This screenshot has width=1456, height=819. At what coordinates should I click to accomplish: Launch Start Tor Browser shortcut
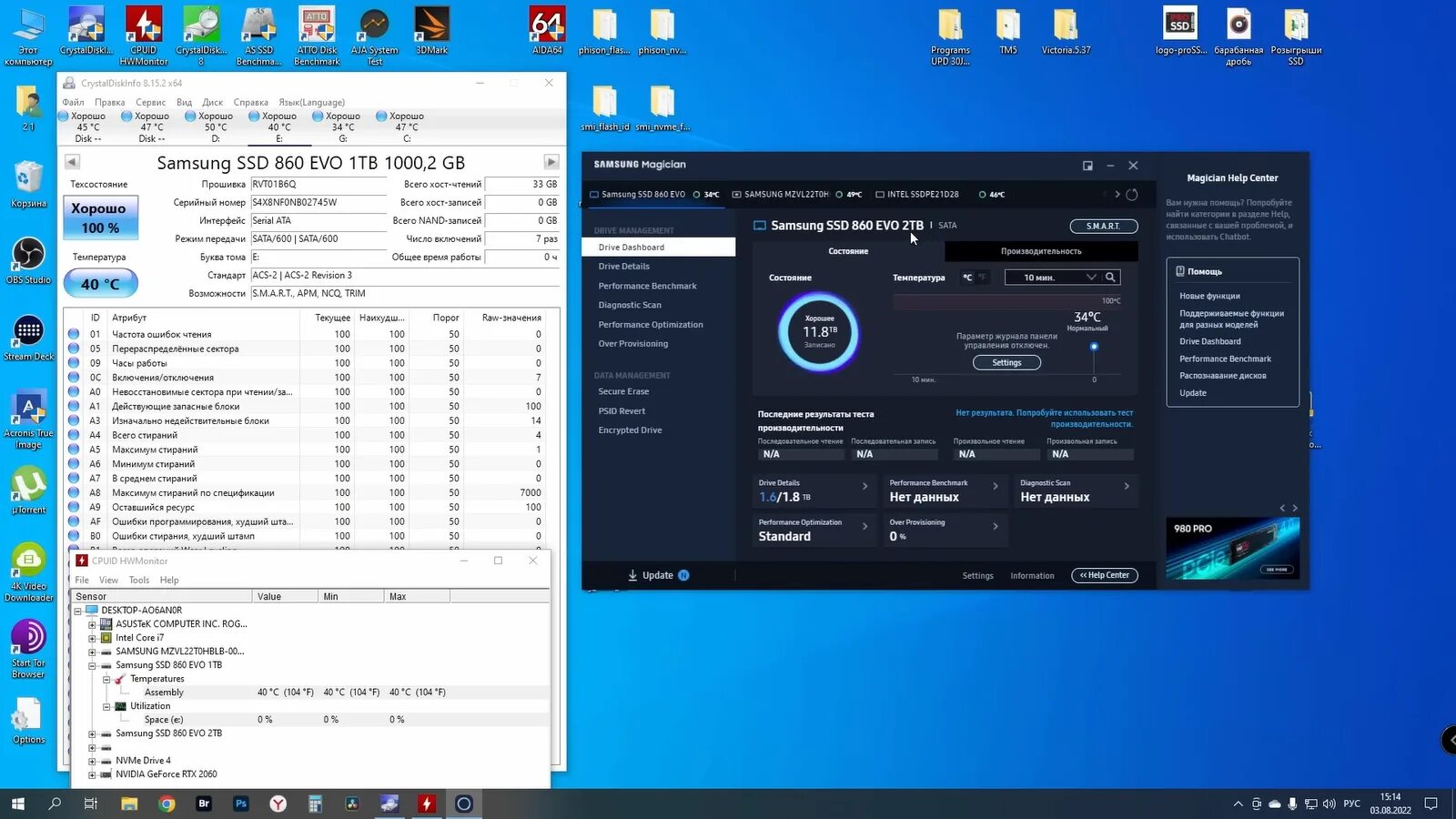(x=28, y=650)
